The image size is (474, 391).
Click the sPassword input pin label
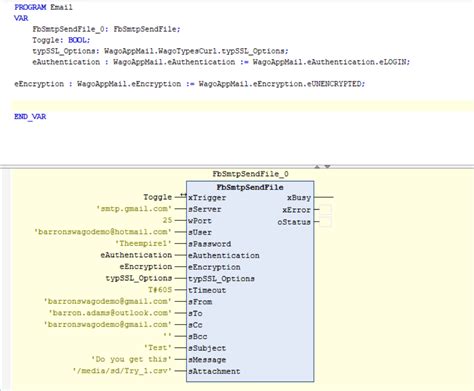click(x=209, y=244)
